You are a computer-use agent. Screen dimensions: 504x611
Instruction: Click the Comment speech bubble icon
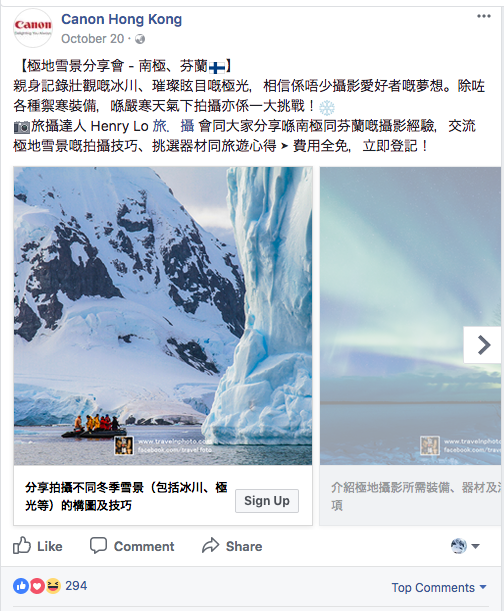tap(98, 546)
